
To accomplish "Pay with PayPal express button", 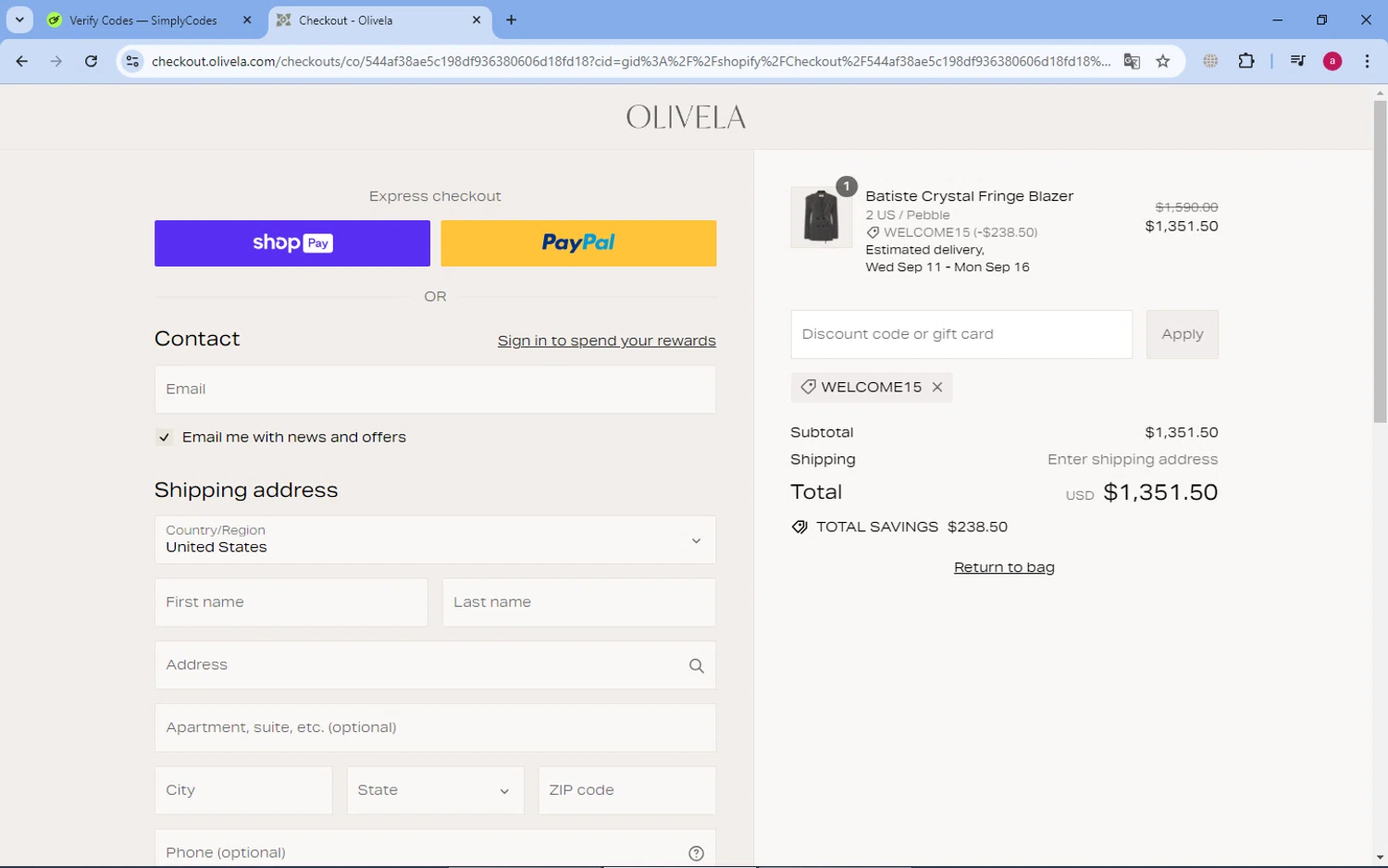I will click(x=578, y=243).
